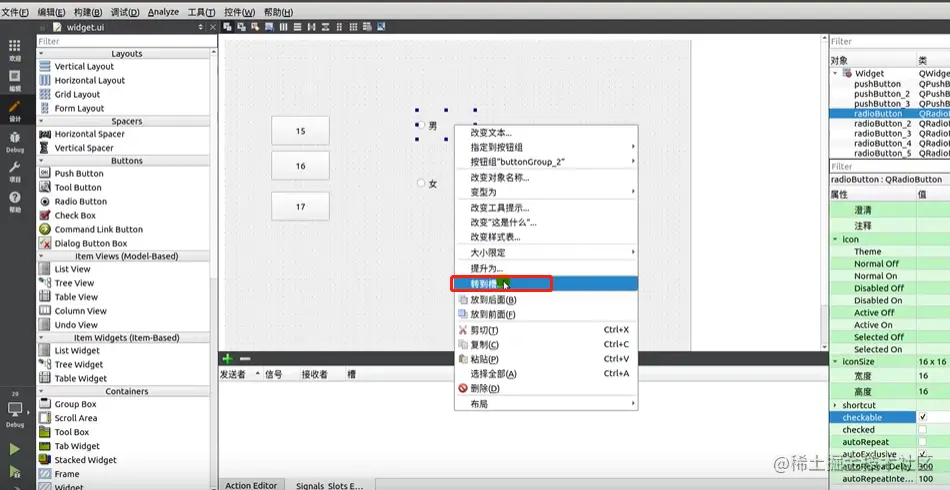This screenshot has height=490, width=950.
Task: Select the 男 radio button on the form
Action: click(x=427, y=125)
